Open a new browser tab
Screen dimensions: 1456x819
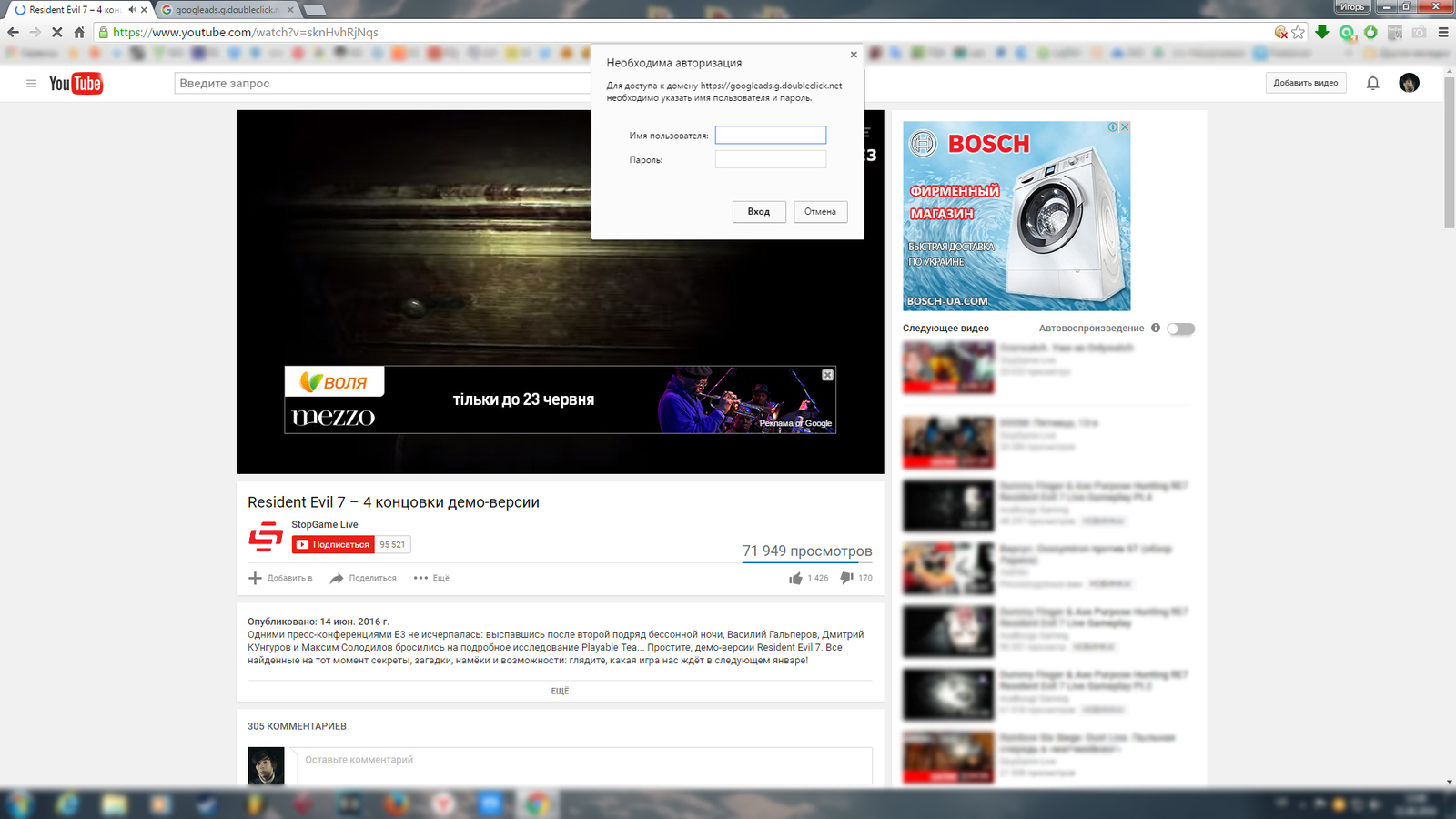tap(315, 10)
